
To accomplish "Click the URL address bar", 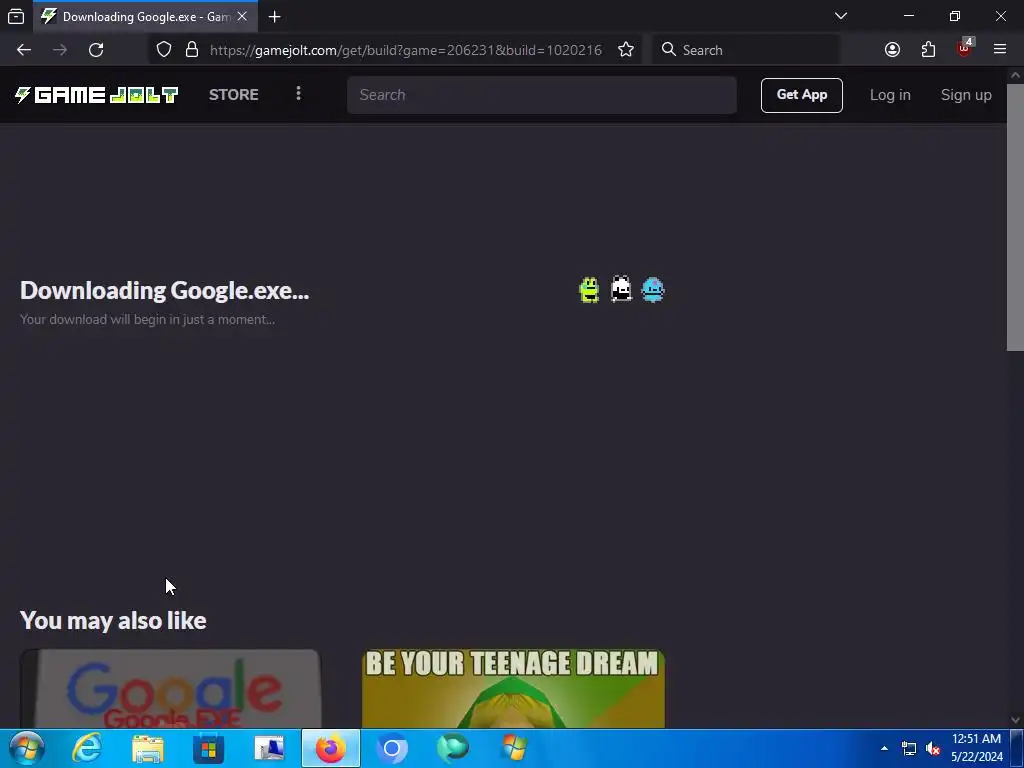I will pyautogui.click(x=406, y=50).
